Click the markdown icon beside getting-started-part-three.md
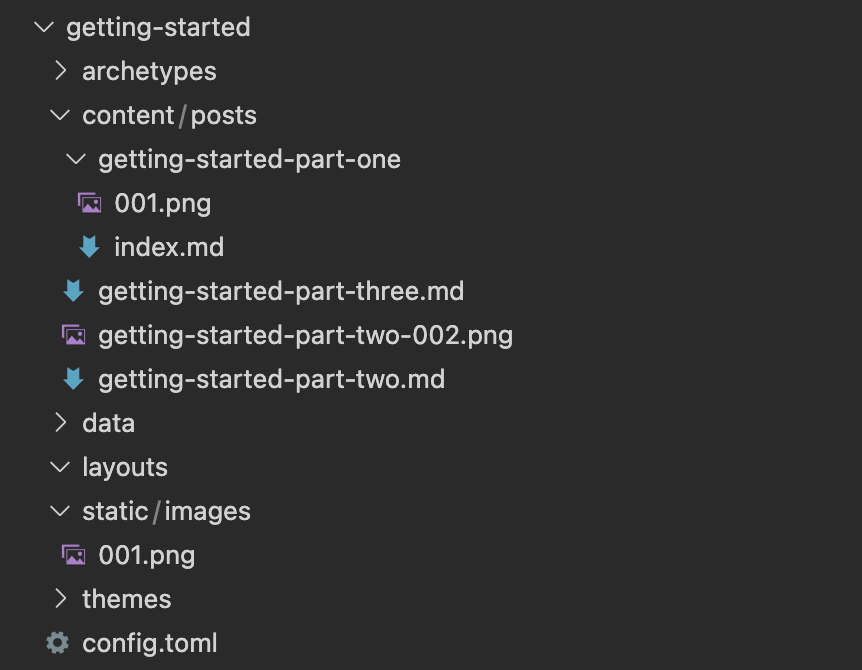 click(74, 291)
